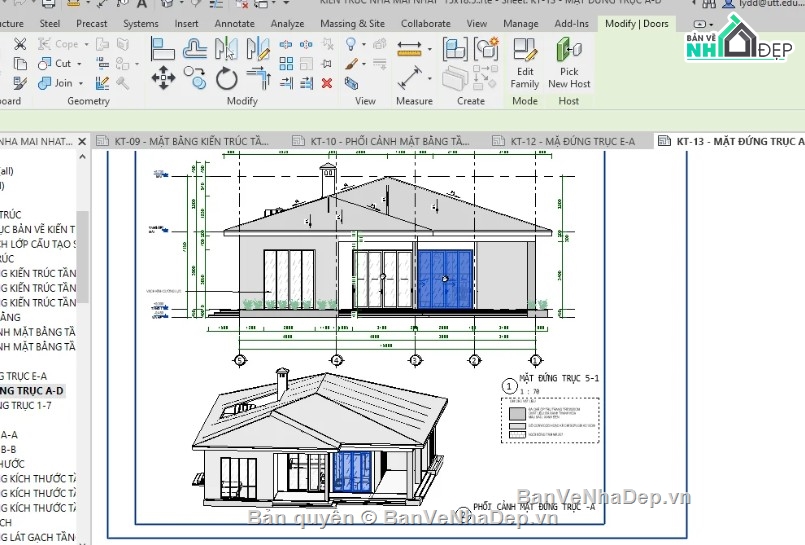
Task: Select the 'NG TRỤC A-D' sheet in browser
Action: [31, 391]
